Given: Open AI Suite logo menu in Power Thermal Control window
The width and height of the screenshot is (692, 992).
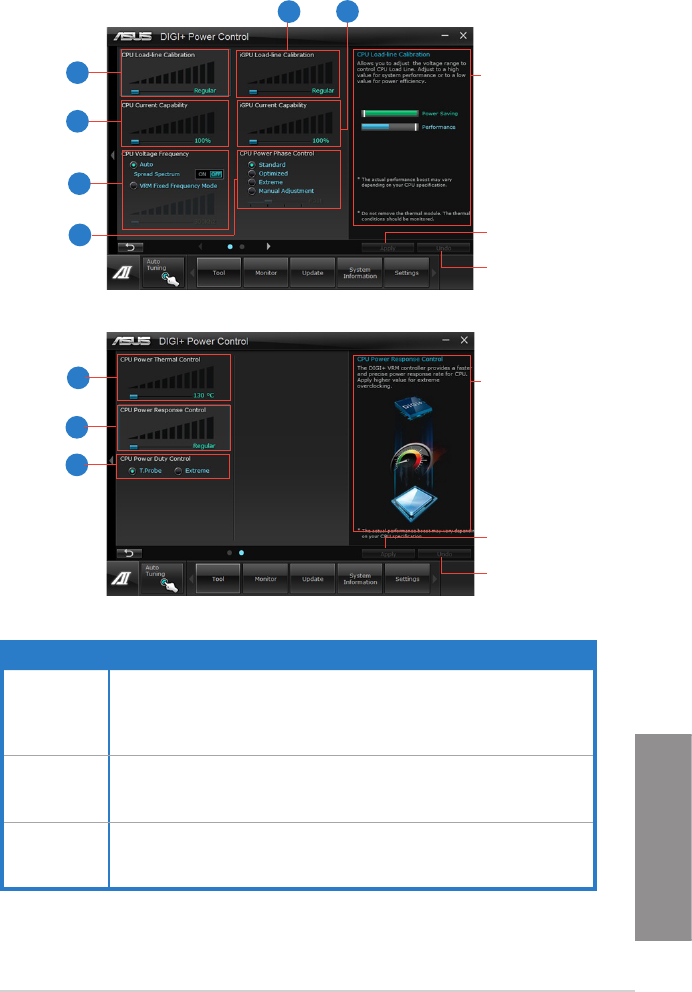Looking at the screenshot, I should (x=123, y=578).
